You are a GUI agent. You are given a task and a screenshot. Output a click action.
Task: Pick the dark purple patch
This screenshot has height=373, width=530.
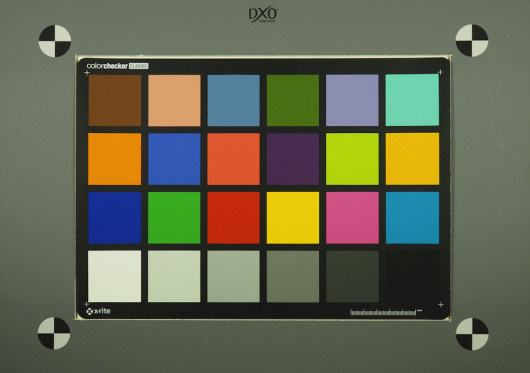[293, 159]
